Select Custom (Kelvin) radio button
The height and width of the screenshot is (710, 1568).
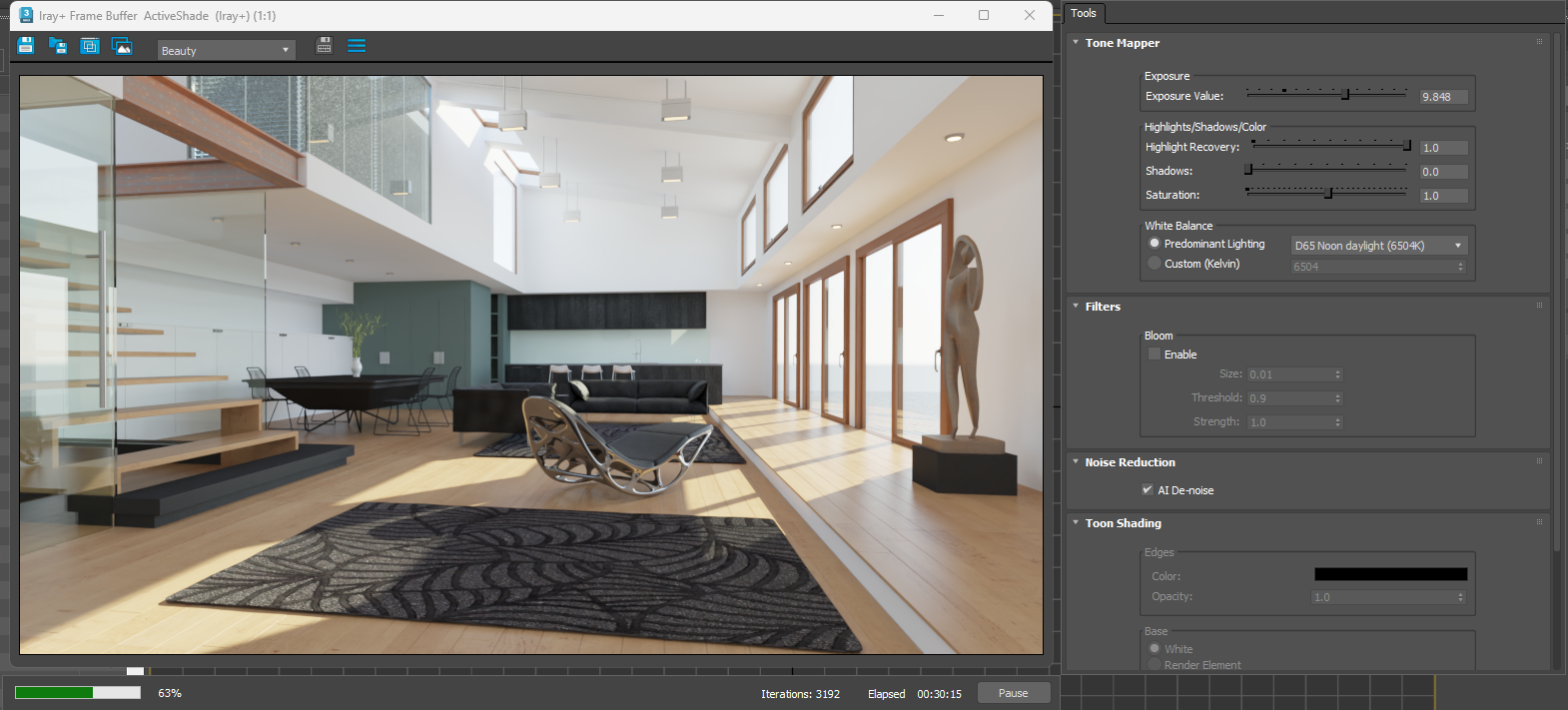pos(1155,264)
